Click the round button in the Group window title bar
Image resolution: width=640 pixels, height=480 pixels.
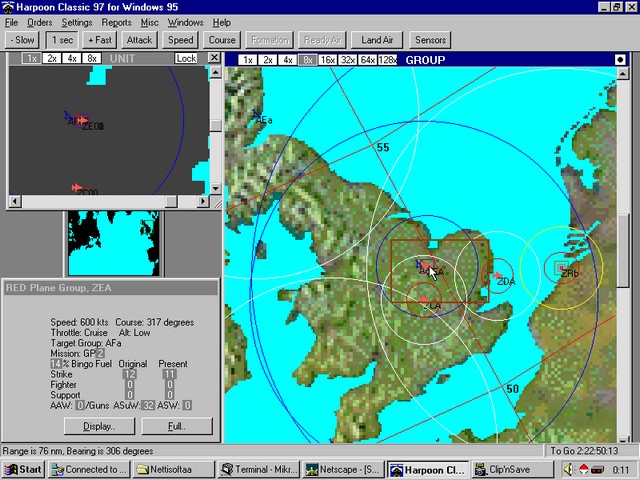pos(620,60)
